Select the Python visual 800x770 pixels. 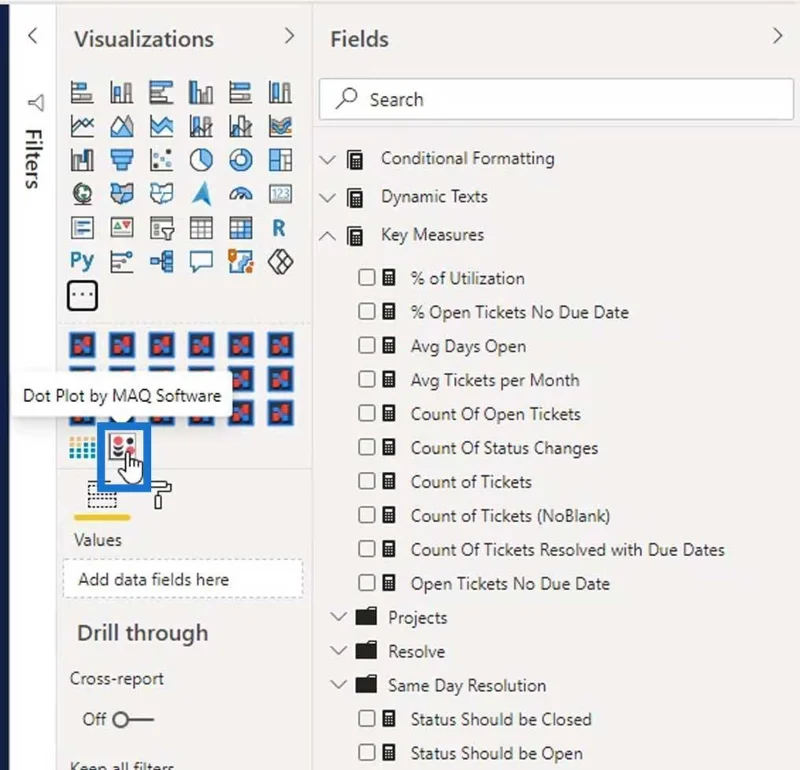[82, 261]
